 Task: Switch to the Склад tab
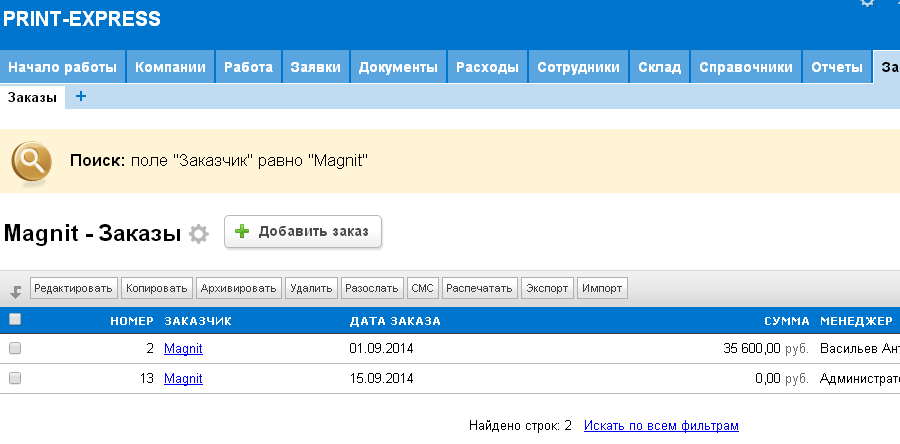[660, 68]
